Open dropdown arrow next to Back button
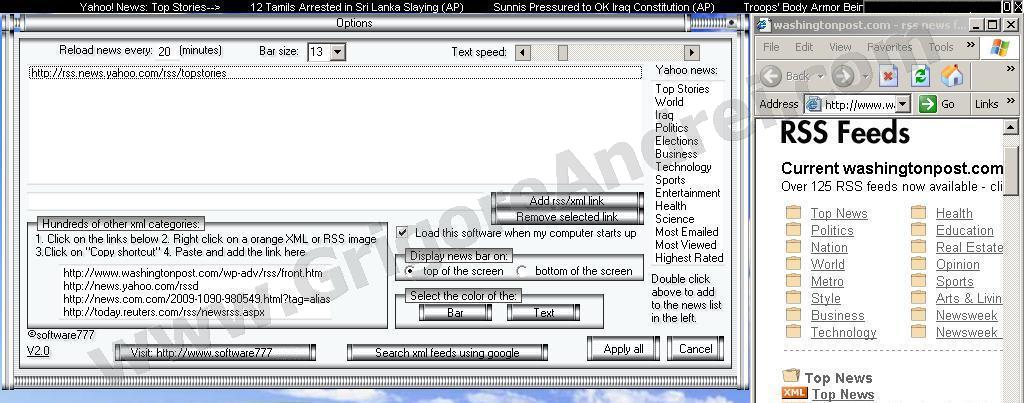Image resolution: width=1024 pixels, height=403 pixels. coord(820,76)
